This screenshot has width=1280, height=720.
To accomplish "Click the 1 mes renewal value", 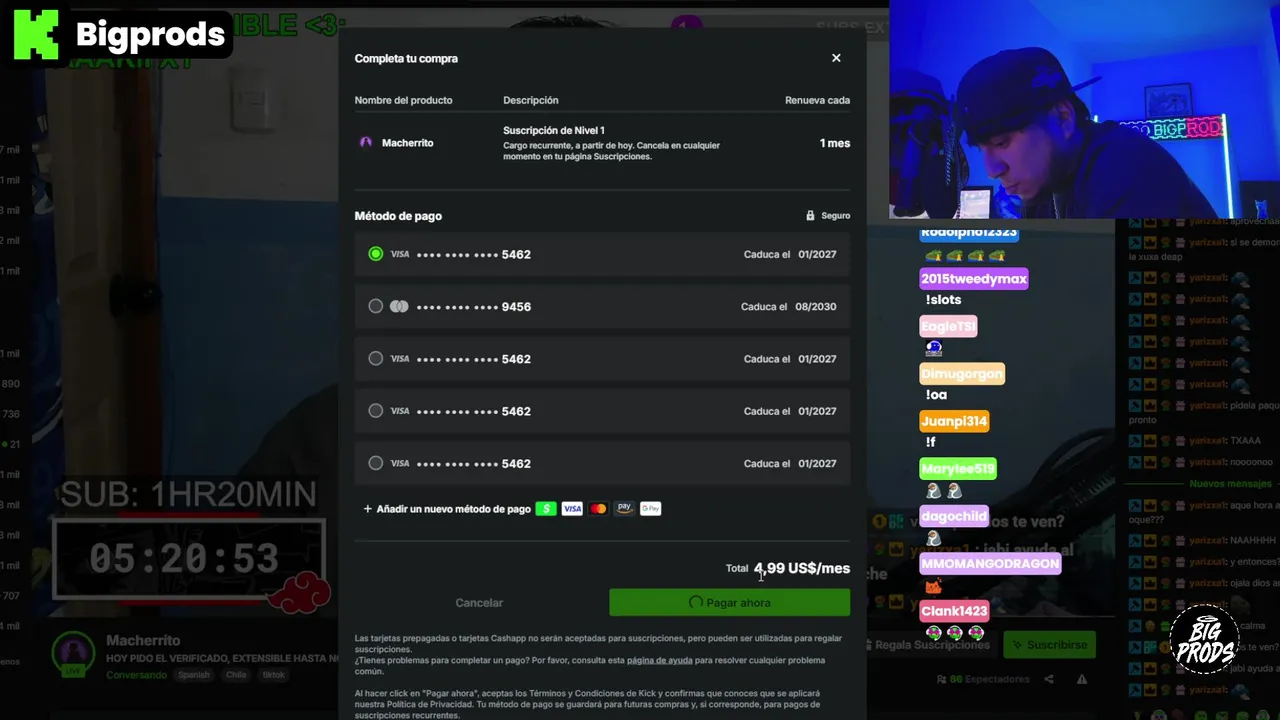I will point(835,143).
